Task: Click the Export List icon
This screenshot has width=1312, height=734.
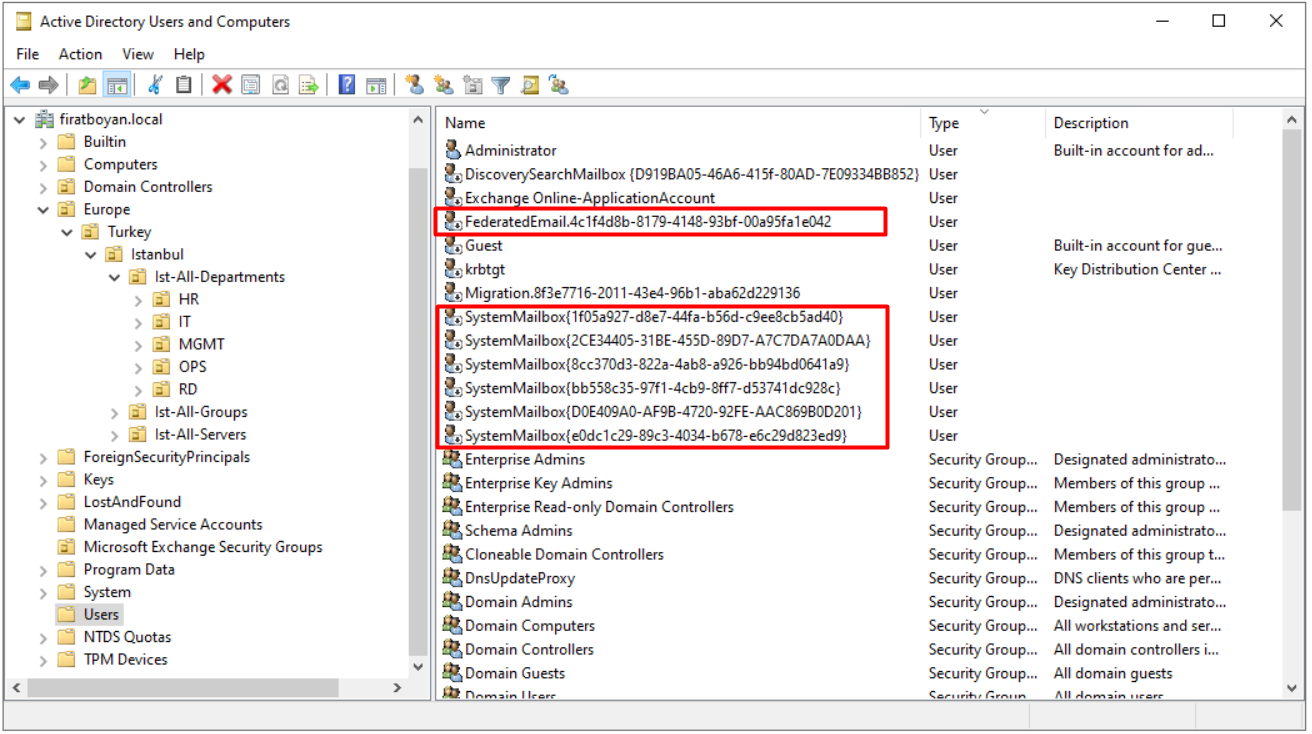Action: click(x=309, y=85)
